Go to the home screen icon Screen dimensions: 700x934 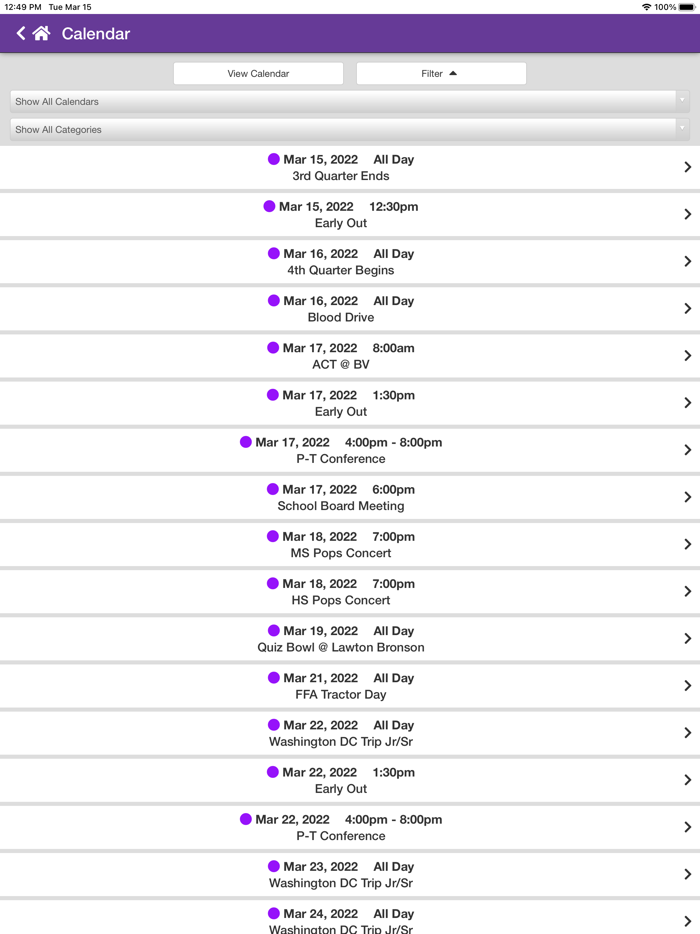pyautogui.click(x=41, y=33)
